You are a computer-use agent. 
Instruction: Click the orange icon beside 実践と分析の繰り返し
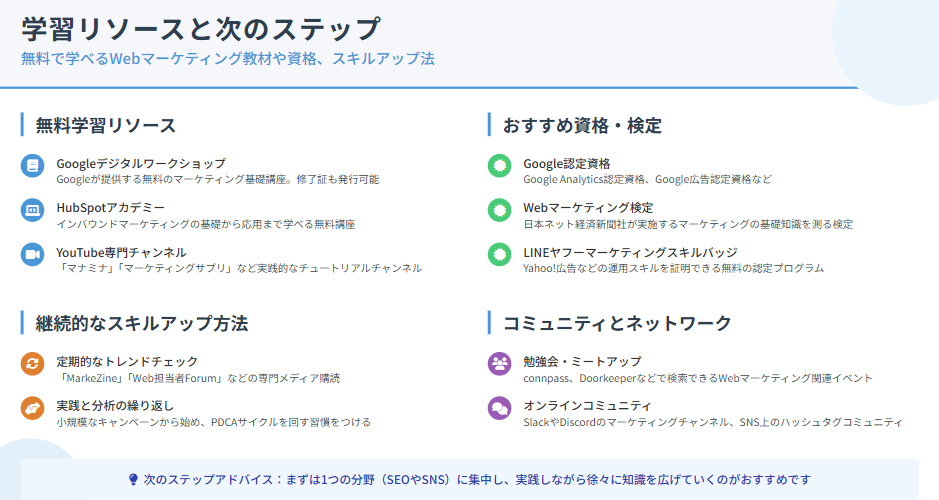tap(33, 408)
